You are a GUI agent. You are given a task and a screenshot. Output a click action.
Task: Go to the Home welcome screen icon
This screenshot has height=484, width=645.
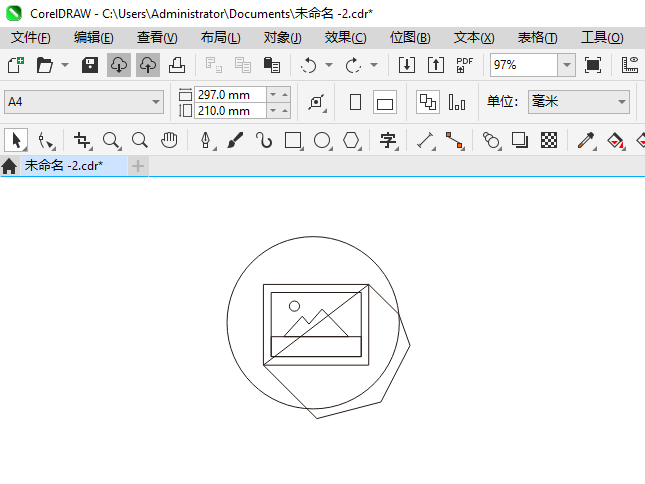[x=9, y=166]
